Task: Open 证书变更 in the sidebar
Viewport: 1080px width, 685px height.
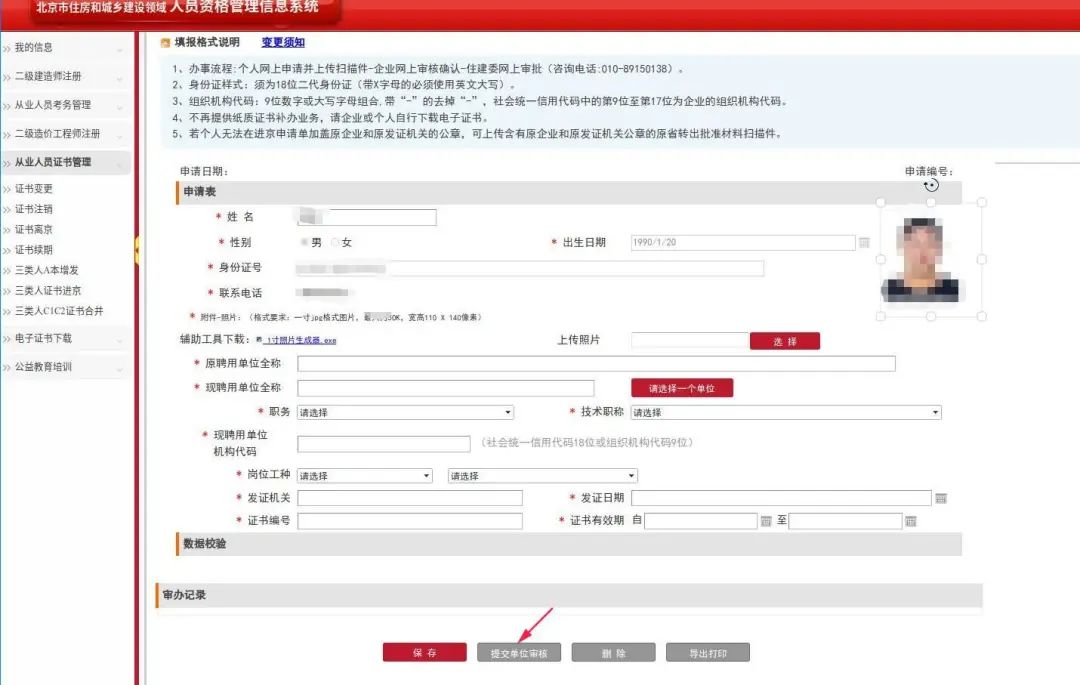Action: 34,189
